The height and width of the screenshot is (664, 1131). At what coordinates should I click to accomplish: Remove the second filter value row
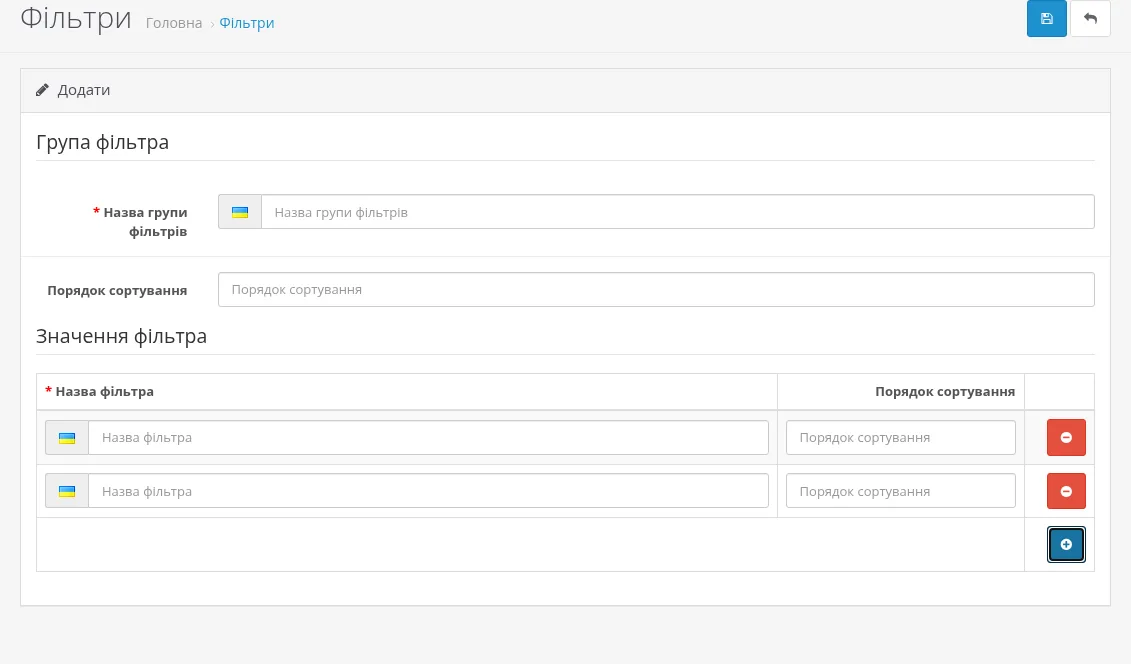1066,492
